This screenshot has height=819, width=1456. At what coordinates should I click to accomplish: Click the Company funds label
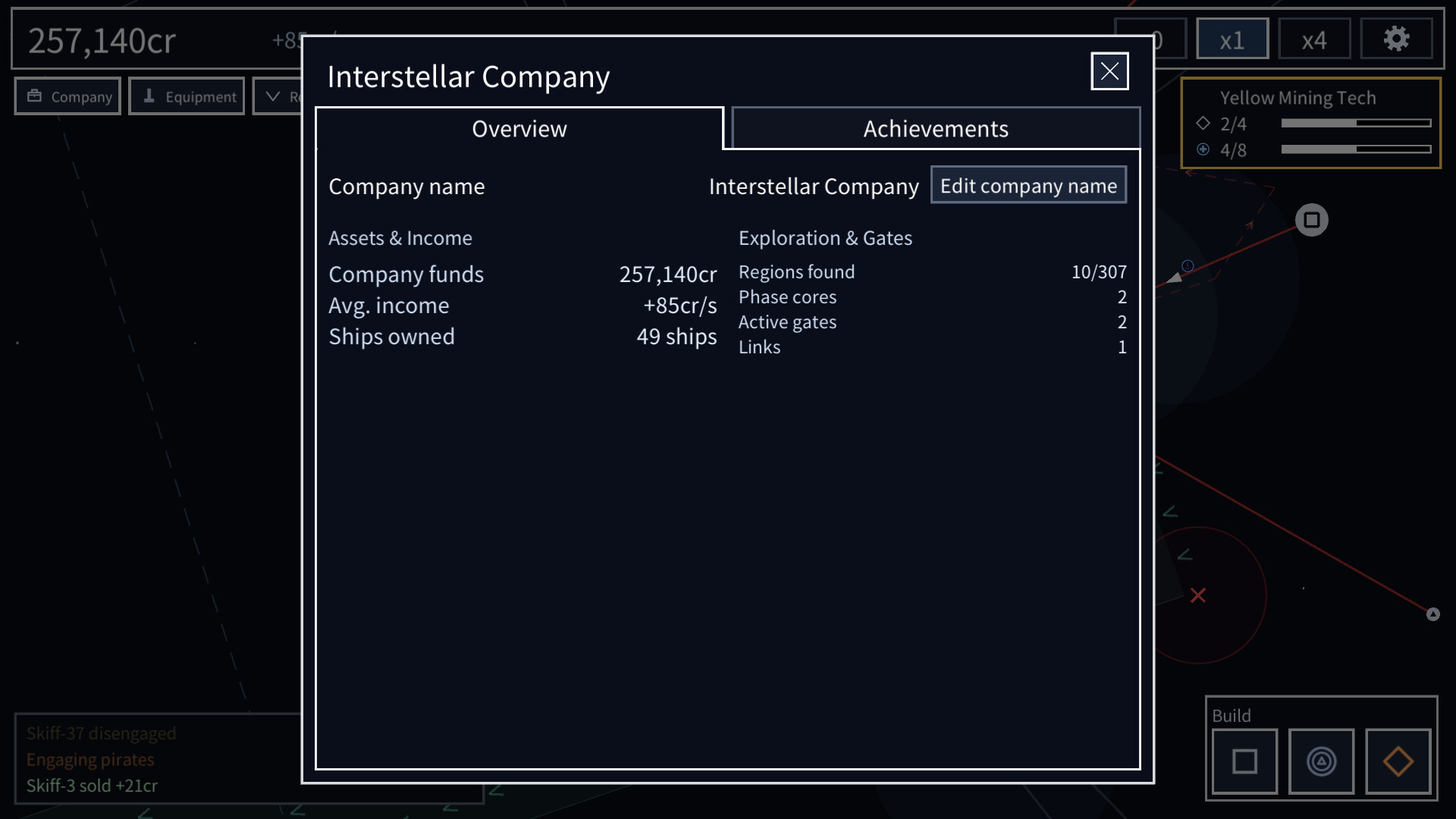click(406, 274)
